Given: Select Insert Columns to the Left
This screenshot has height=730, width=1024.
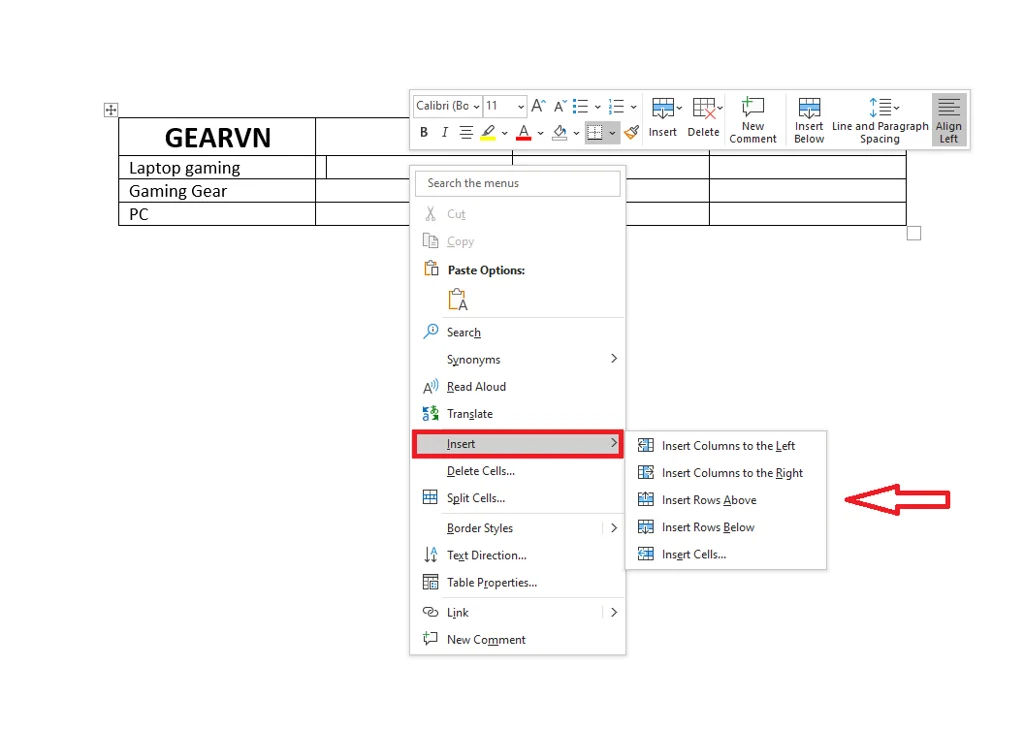Looking at the screenshot, I should (726, 446).
